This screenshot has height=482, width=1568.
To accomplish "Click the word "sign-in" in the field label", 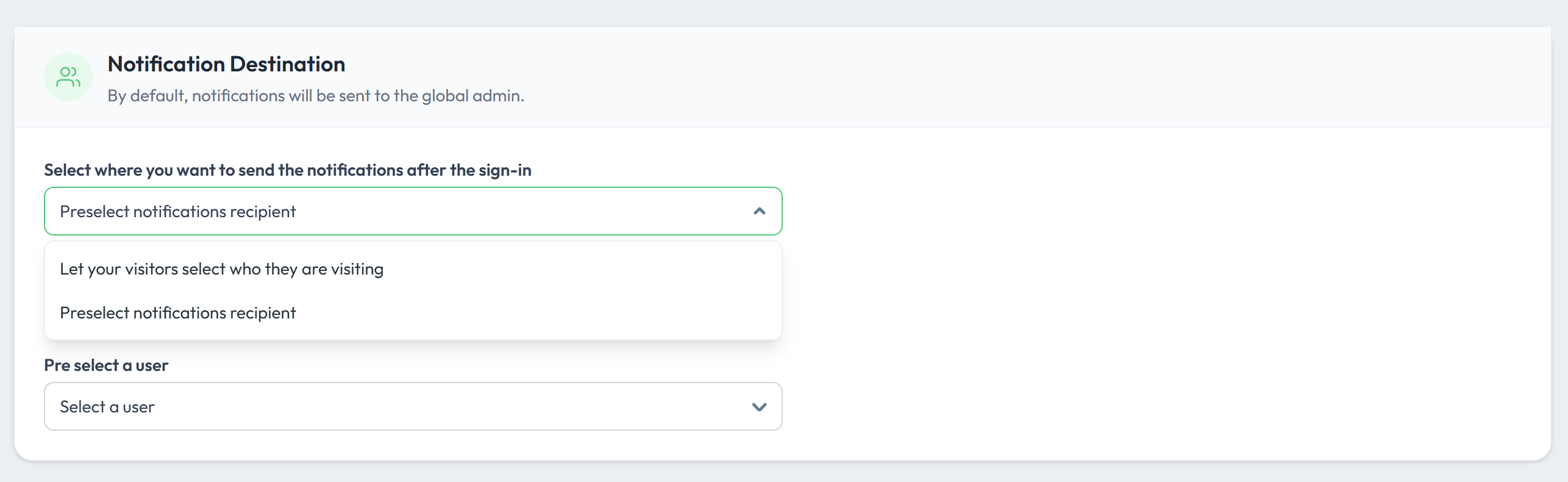I will (x=505, y=170).
